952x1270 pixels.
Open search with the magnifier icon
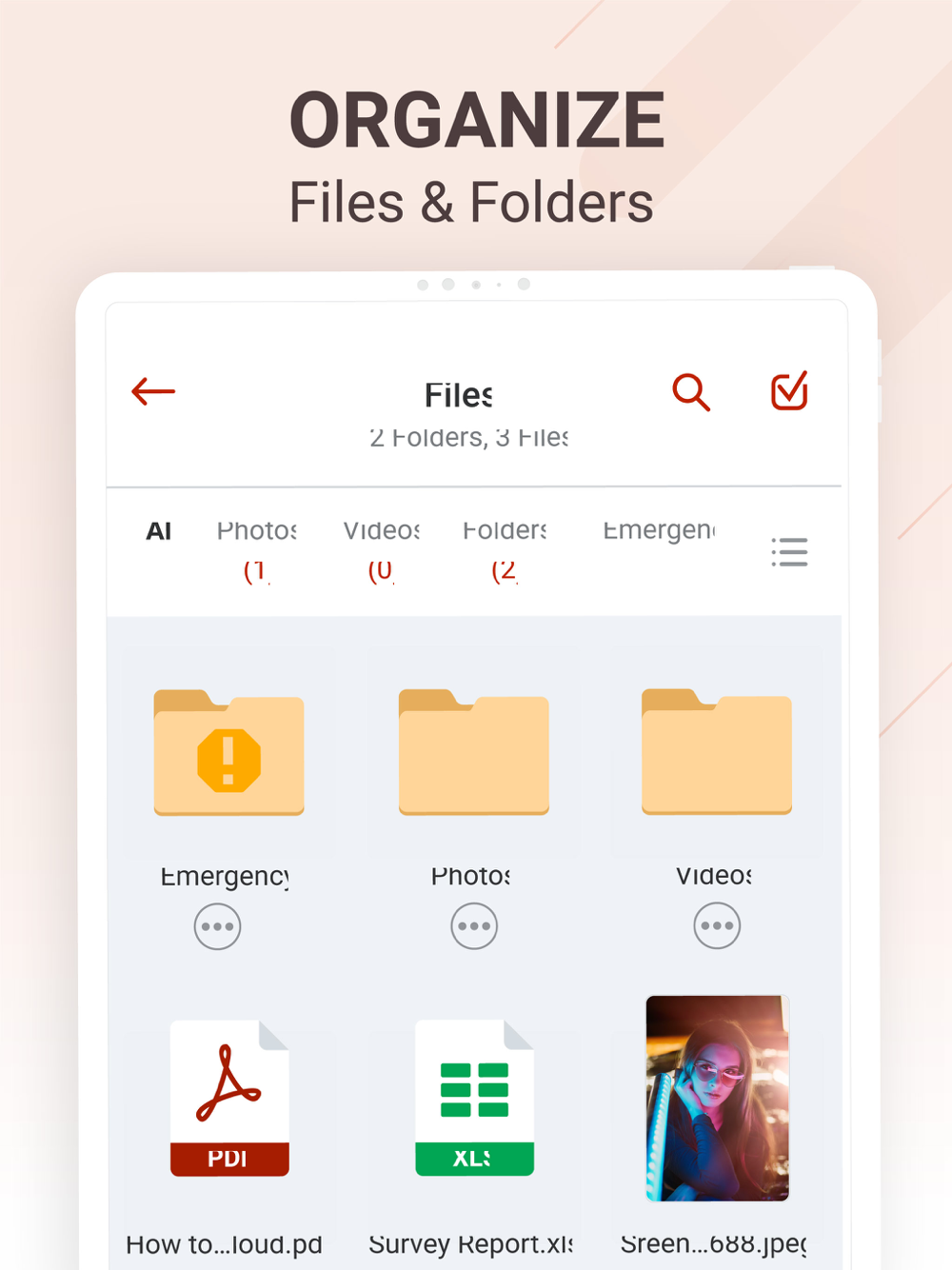coord(691,391)
